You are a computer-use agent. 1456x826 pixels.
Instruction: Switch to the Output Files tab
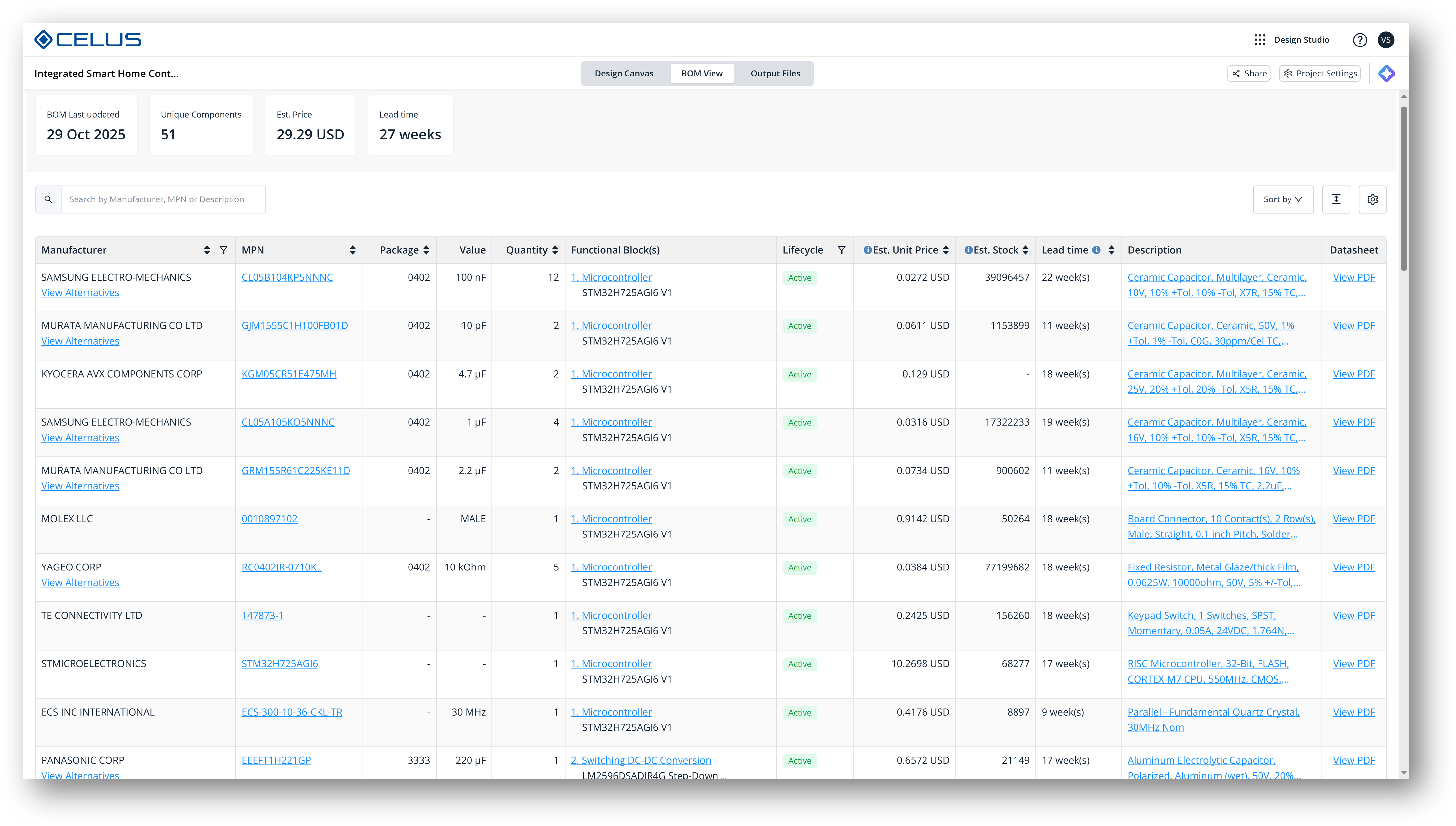pos(775,74)
